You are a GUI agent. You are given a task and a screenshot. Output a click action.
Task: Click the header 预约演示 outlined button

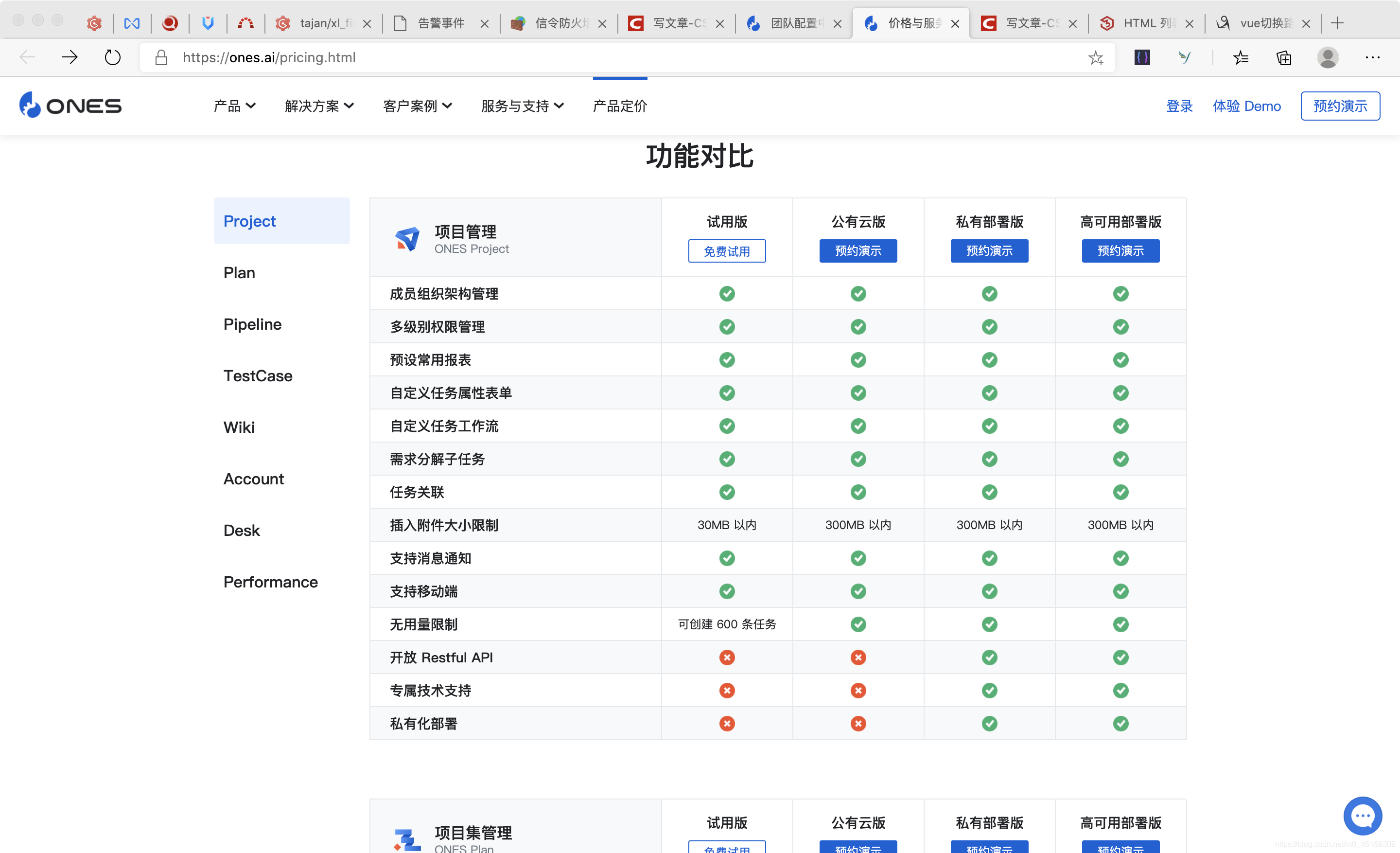click(1340, 107)
